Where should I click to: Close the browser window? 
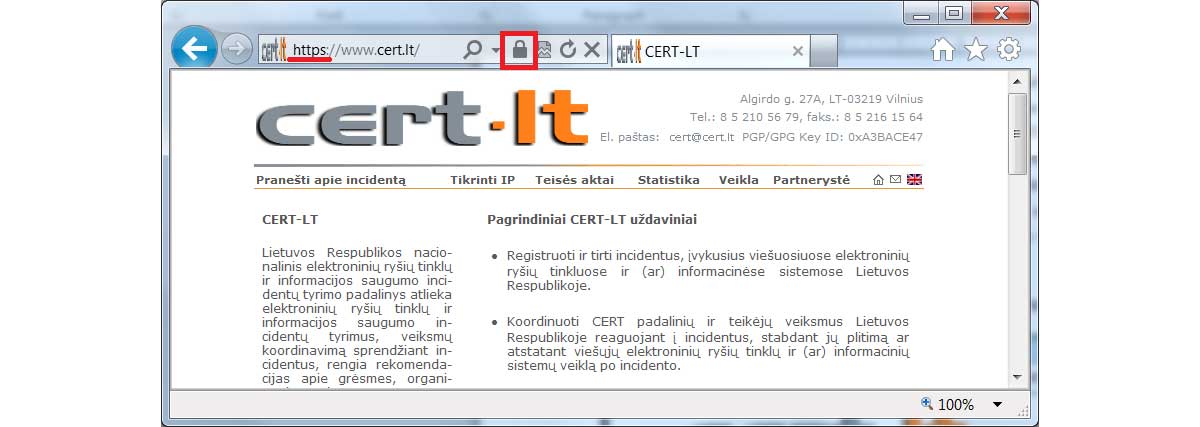pos(1002,13)
